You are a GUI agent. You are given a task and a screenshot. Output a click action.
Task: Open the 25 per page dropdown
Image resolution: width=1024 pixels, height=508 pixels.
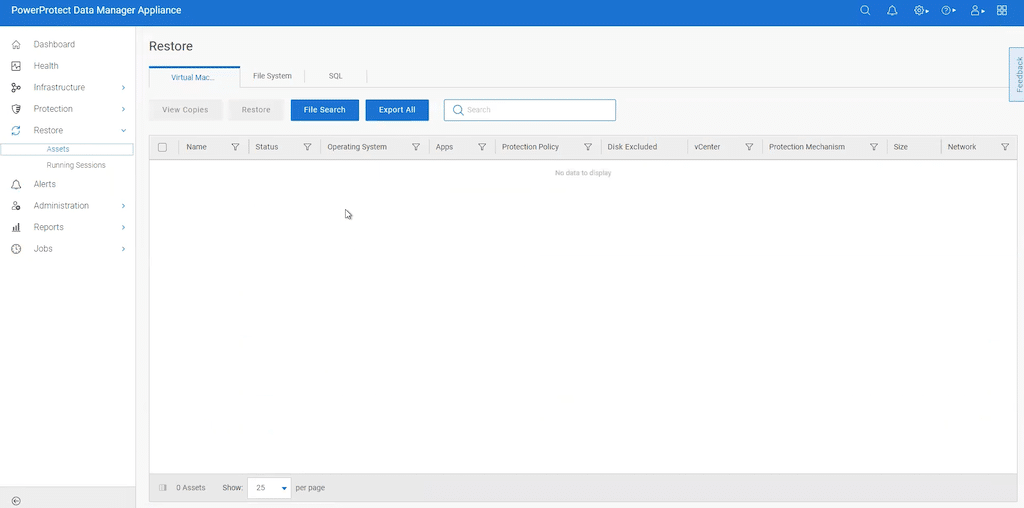269,488
